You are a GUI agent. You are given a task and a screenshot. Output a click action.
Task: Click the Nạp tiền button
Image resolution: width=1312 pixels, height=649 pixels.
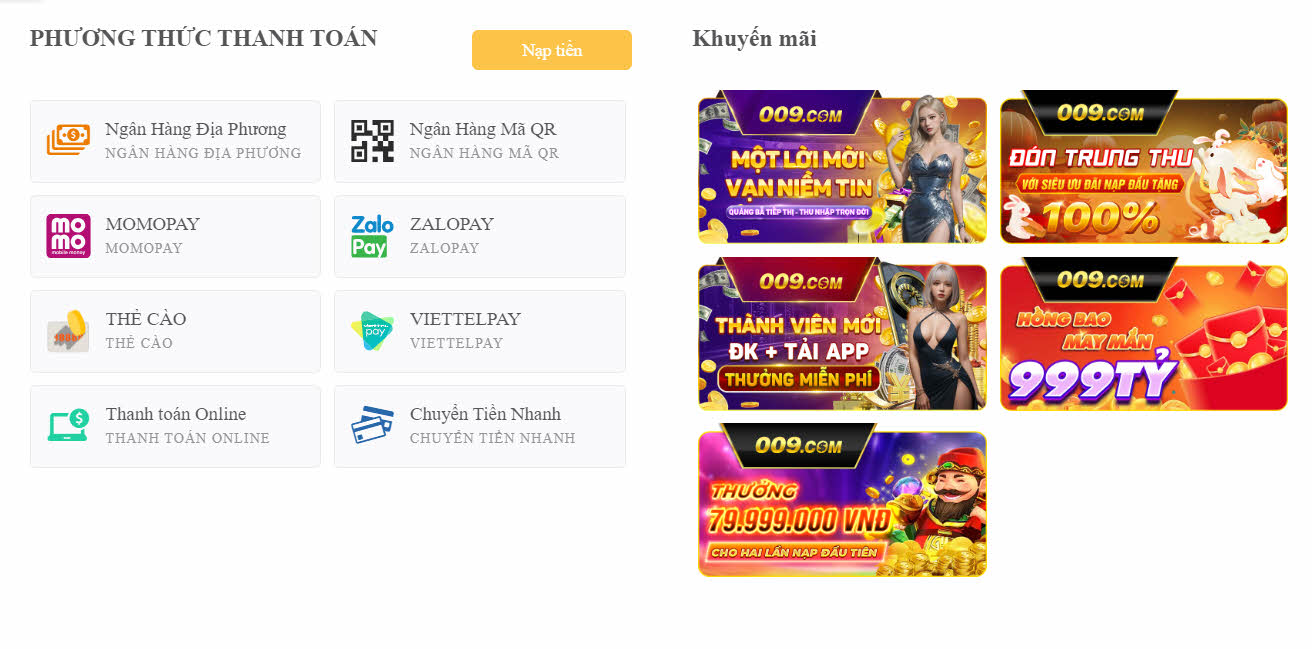[x=552, y=50]
